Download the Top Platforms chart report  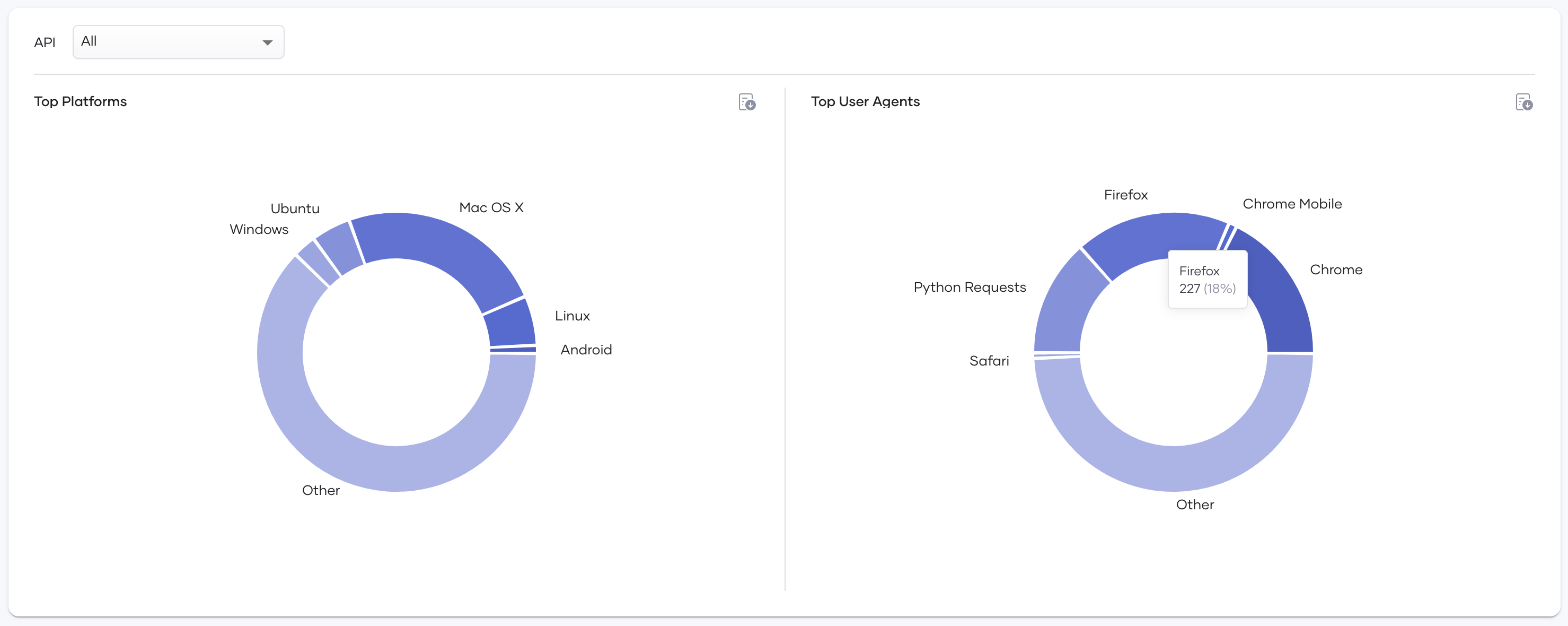click(747, 102)
